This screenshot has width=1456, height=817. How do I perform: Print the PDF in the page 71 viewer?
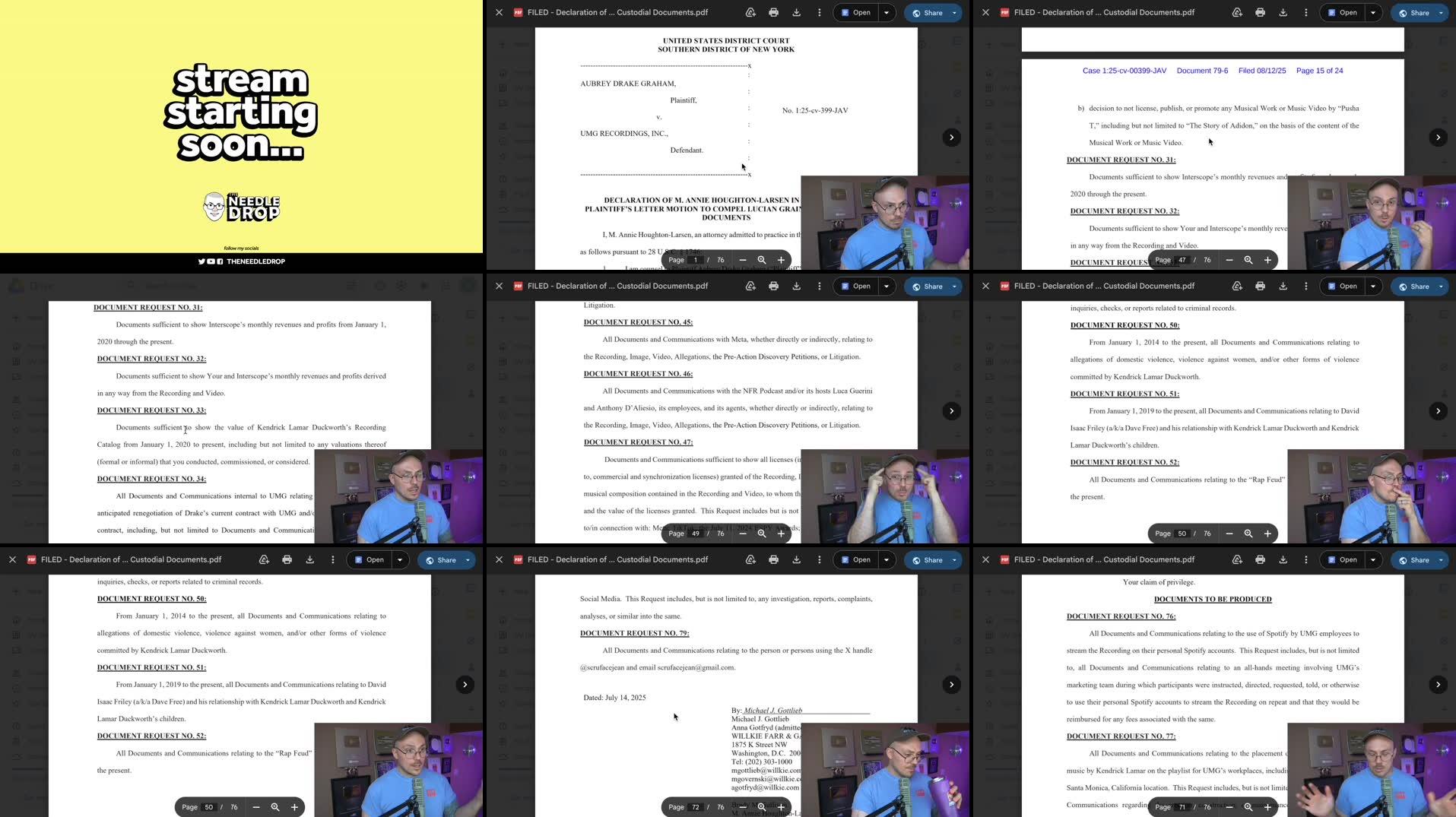click(1260, 560)
